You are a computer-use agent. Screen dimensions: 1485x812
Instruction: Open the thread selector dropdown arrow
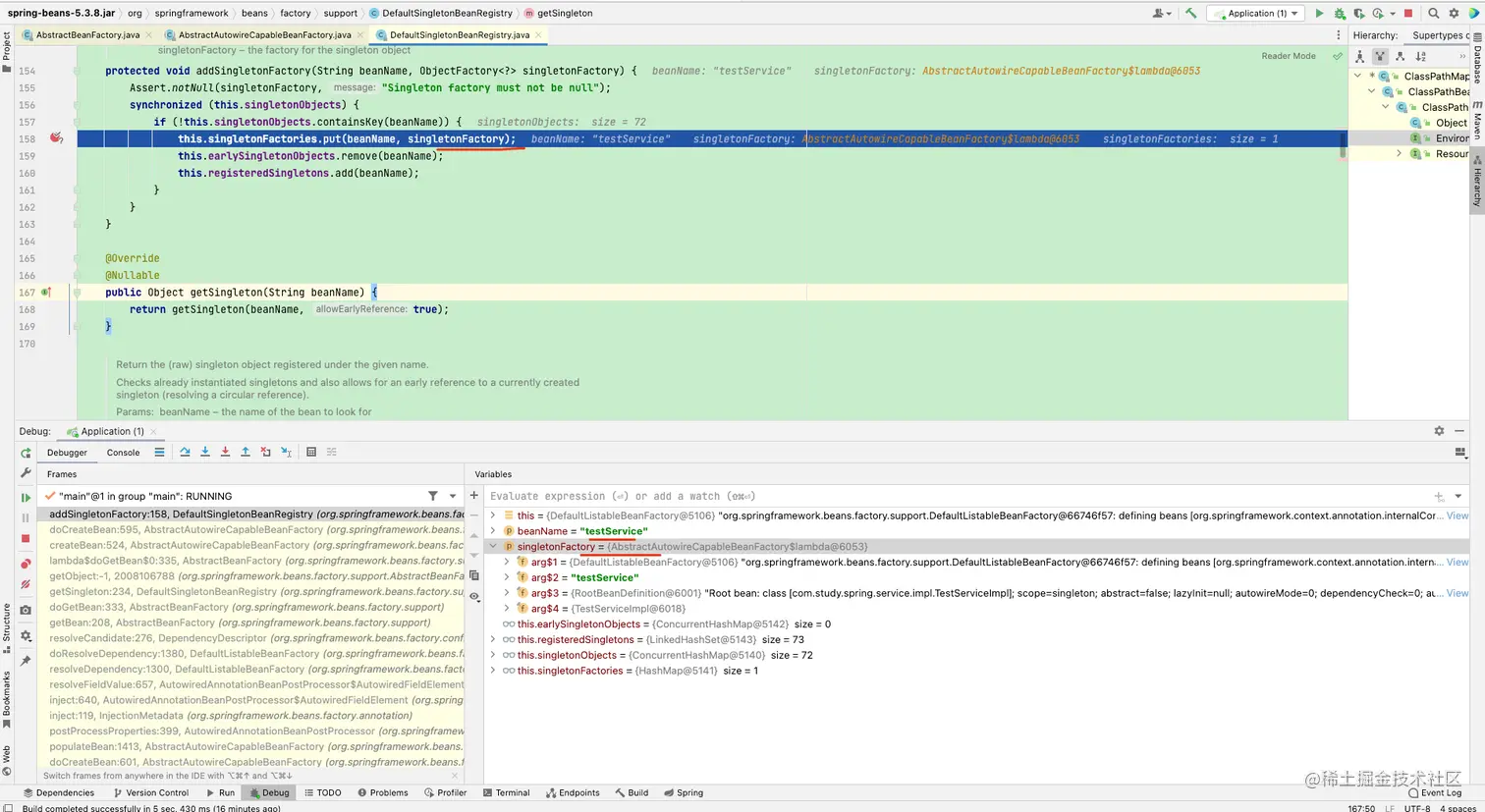(453, 496)
